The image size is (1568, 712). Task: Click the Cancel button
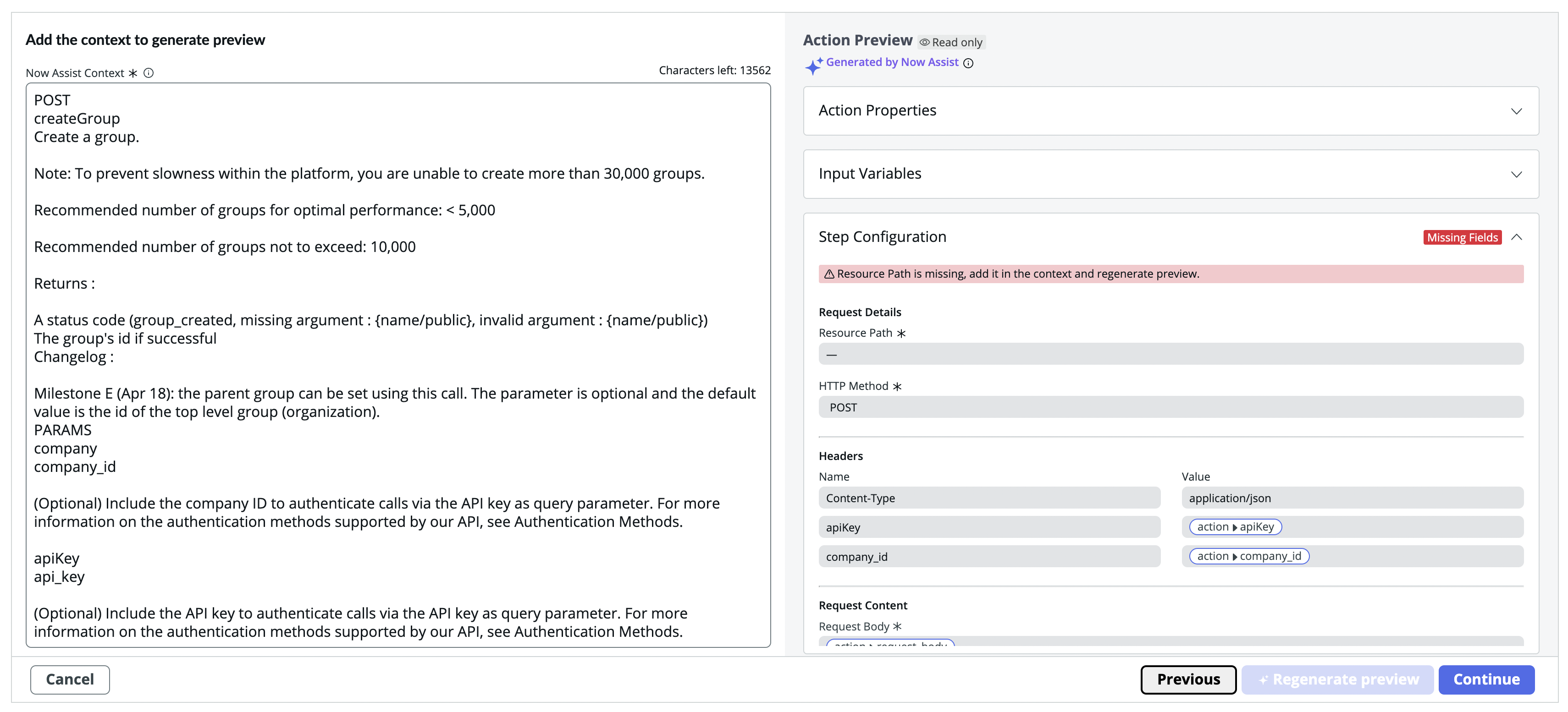click(x=70, y=680)
